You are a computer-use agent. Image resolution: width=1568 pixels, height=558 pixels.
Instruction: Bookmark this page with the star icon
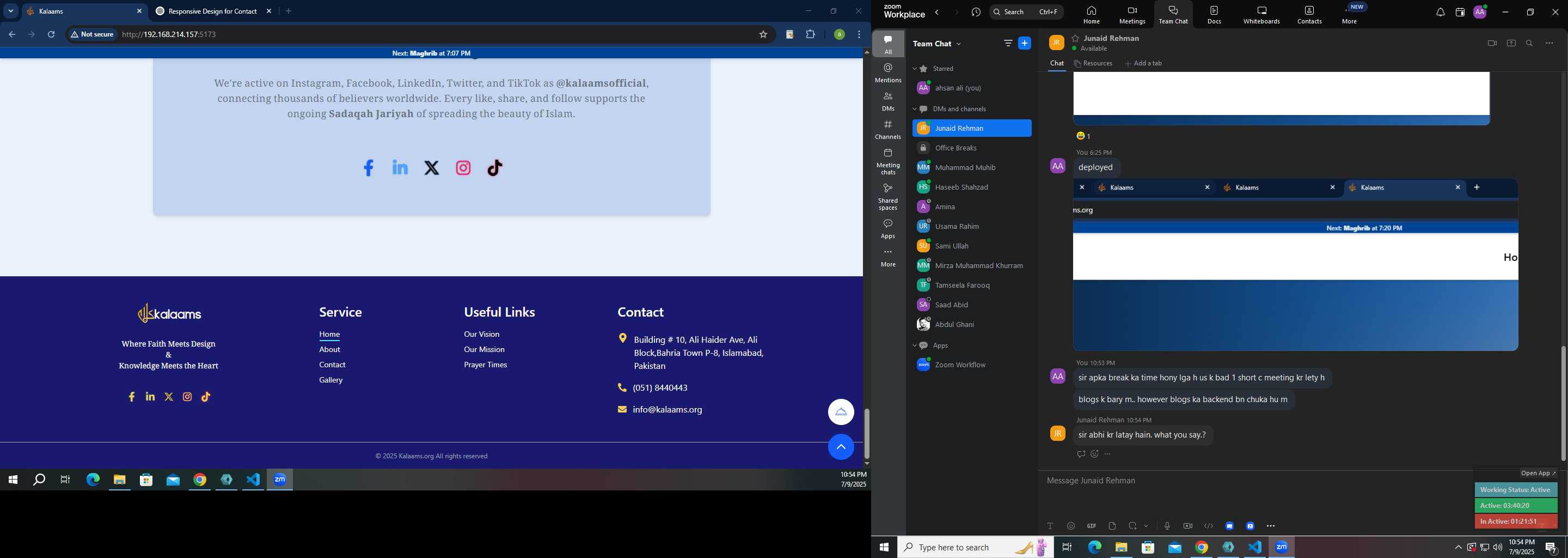[763, 35]
